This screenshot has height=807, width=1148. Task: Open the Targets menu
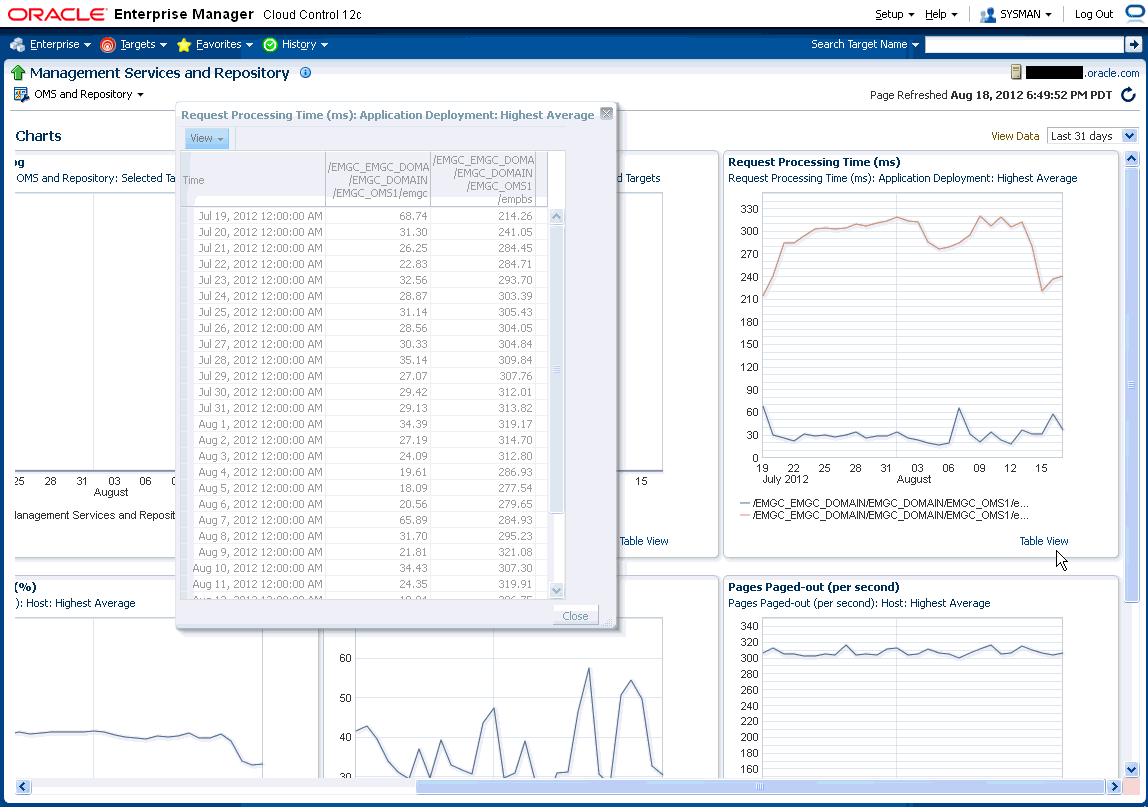point(144,45)
